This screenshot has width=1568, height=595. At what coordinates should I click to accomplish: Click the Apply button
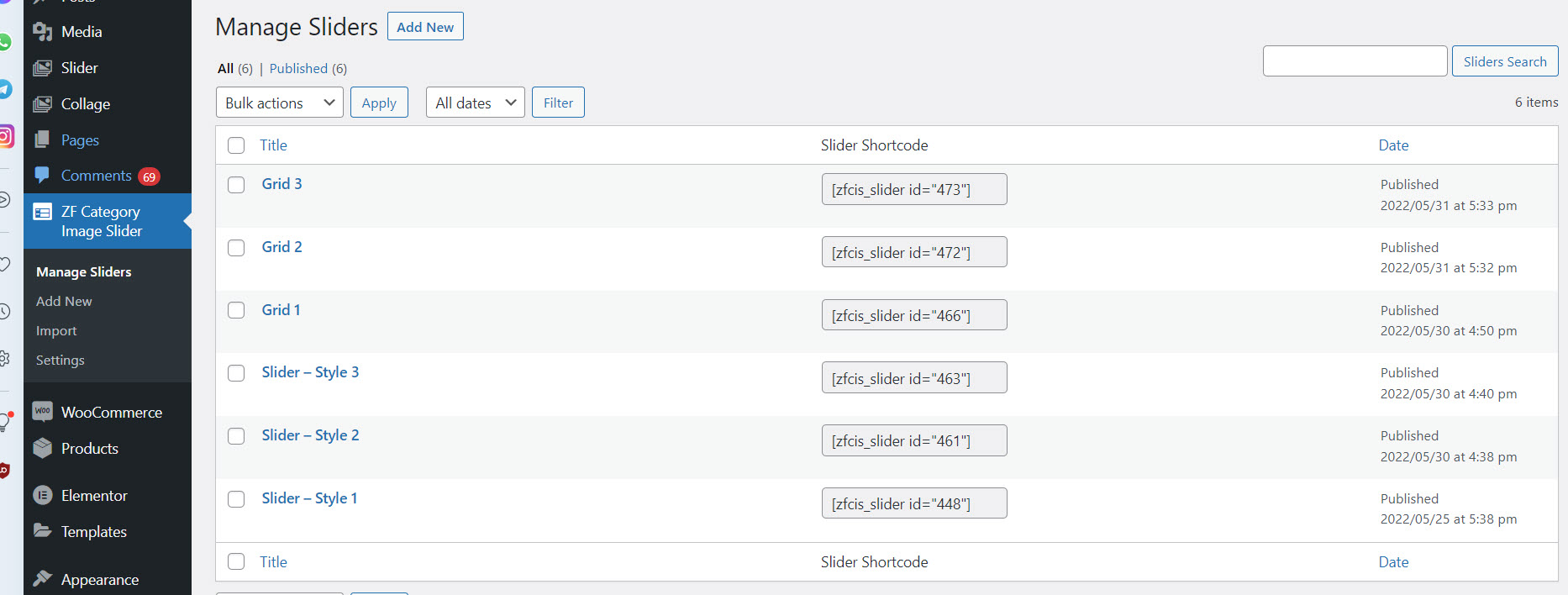pyautogui.click(x=379, y=103)
